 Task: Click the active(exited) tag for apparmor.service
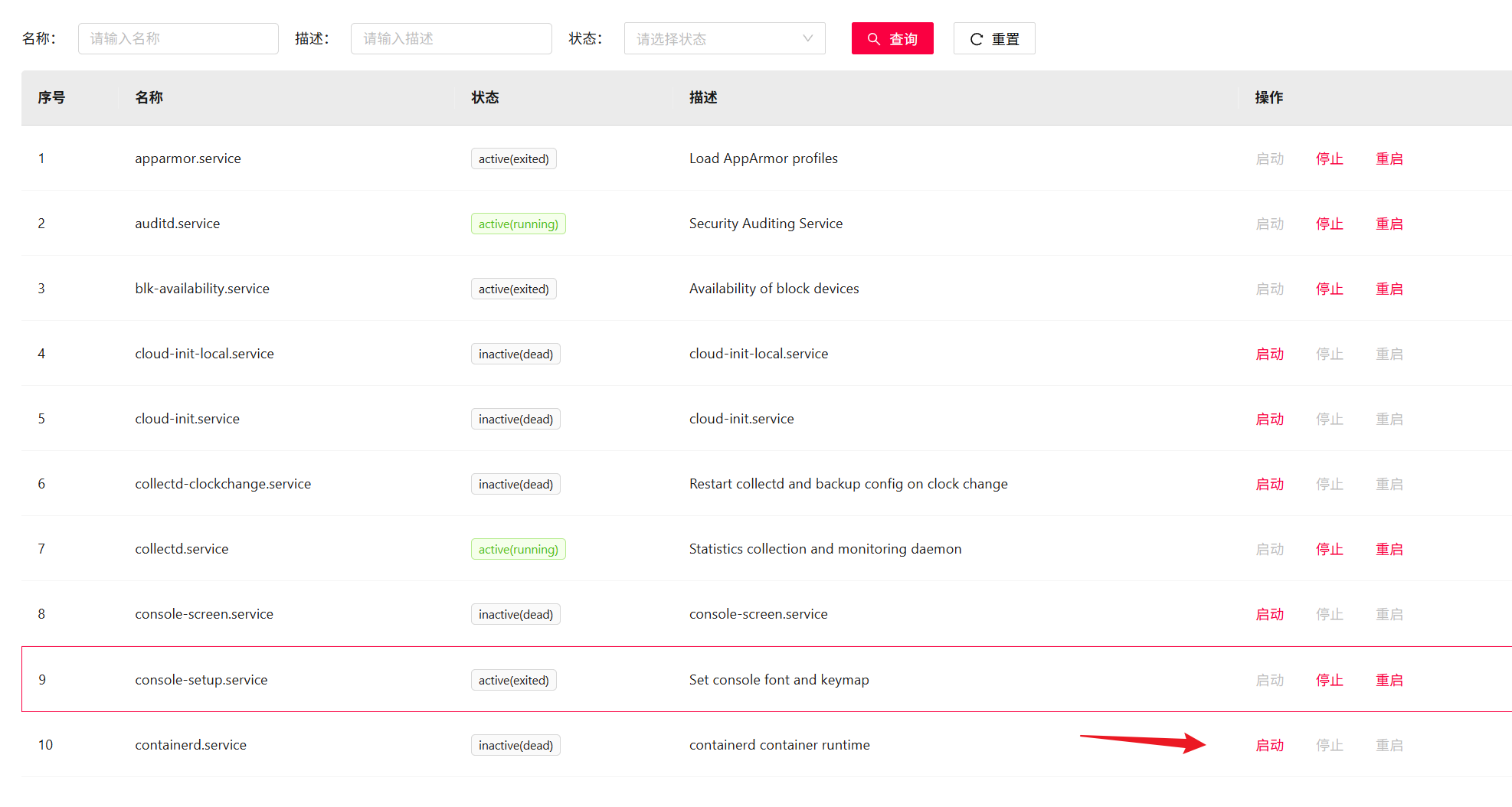(x=514, y=158)
